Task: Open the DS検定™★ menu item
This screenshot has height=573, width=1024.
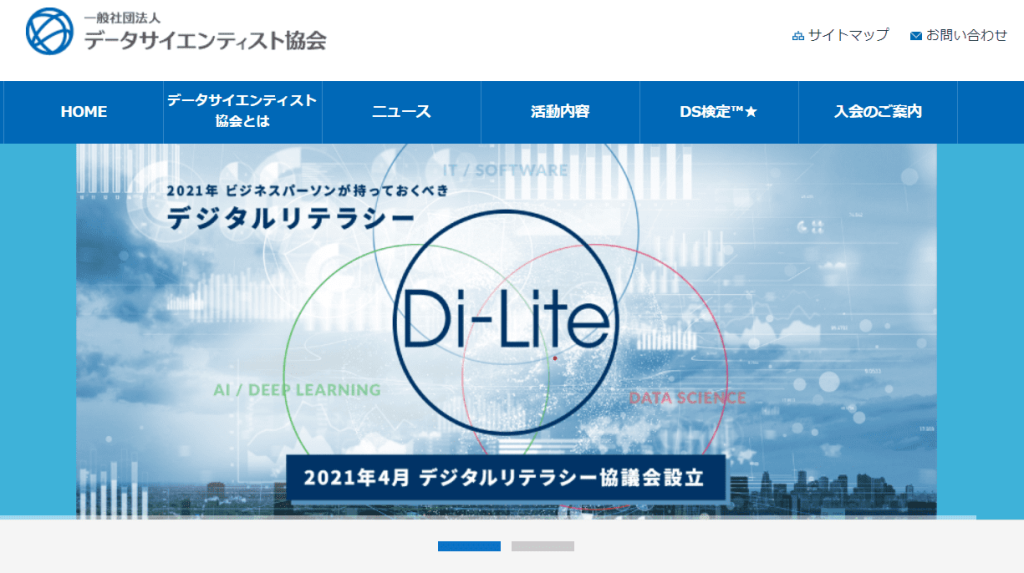Action: 719,112
